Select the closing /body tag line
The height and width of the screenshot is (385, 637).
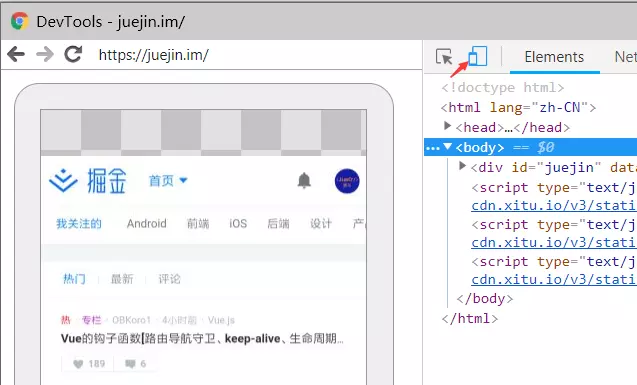[485, 299]
